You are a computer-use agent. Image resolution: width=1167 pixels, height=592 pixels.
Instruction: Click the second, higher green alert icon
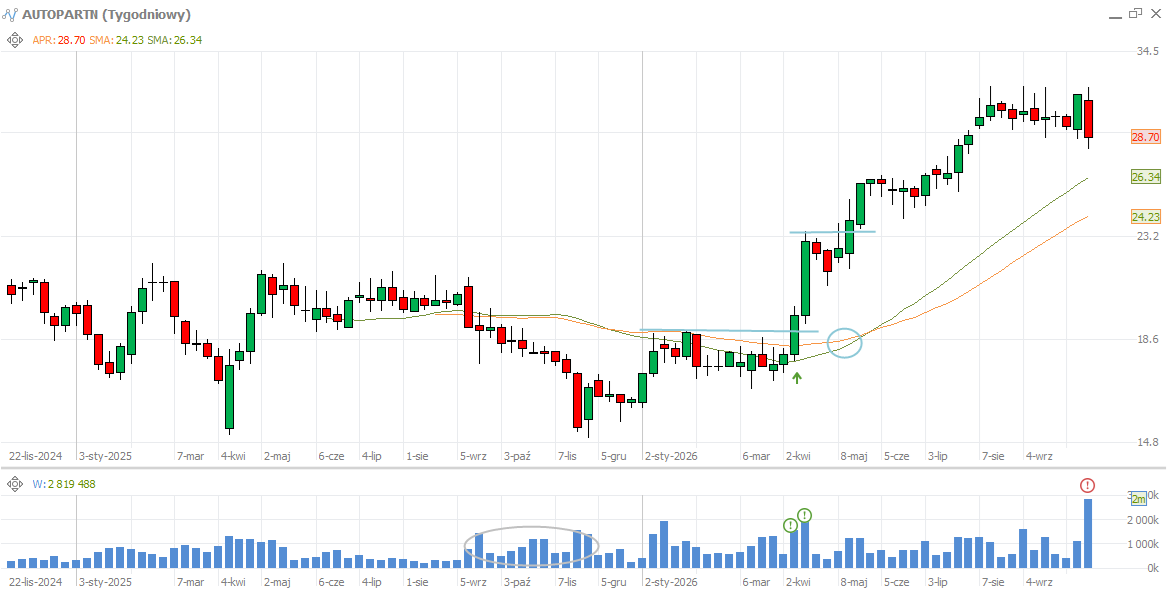[805, 515]
